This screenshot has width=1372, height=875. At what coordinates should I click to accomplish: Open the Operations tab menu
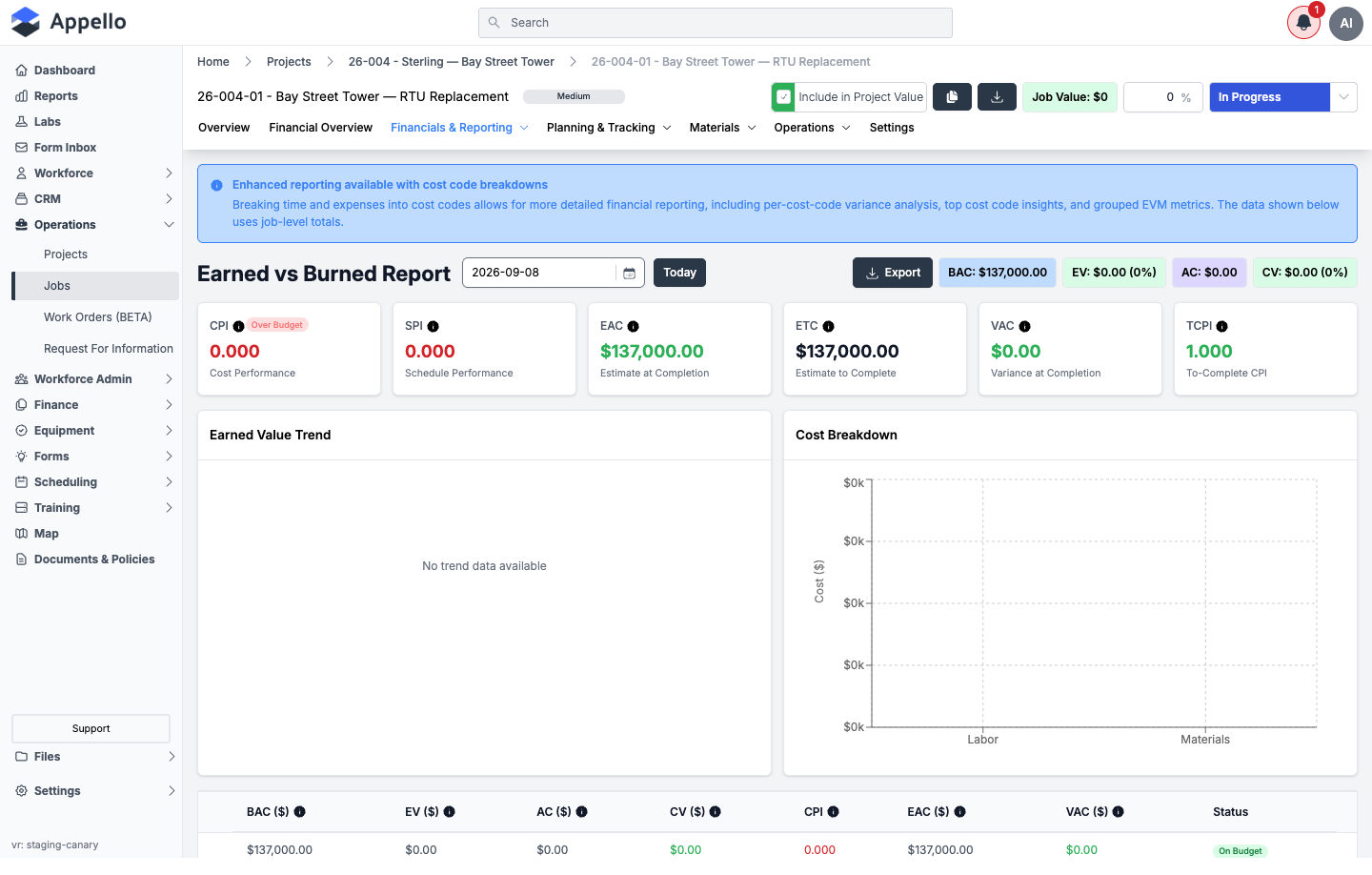click(x=812, y=128)
